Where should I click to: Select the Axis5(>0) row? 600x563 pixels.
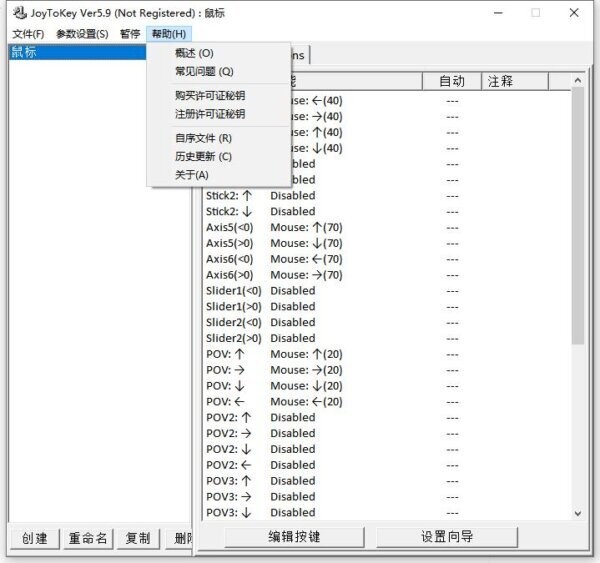[x=386, y=243]
